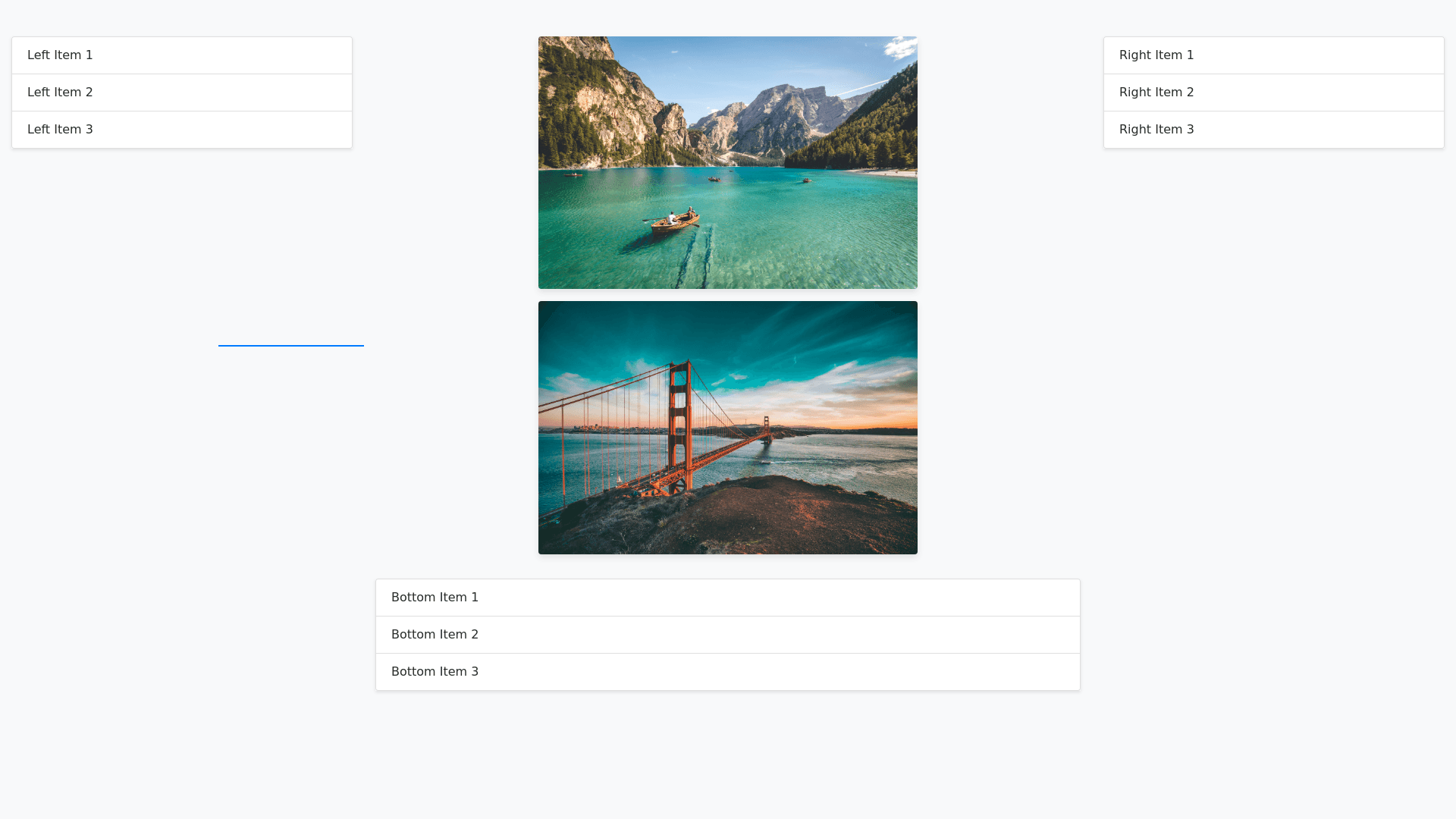Select Bottom Item 1 from the bottom list
Screen dimensions: 1456x819
click(x=727, y=597)
